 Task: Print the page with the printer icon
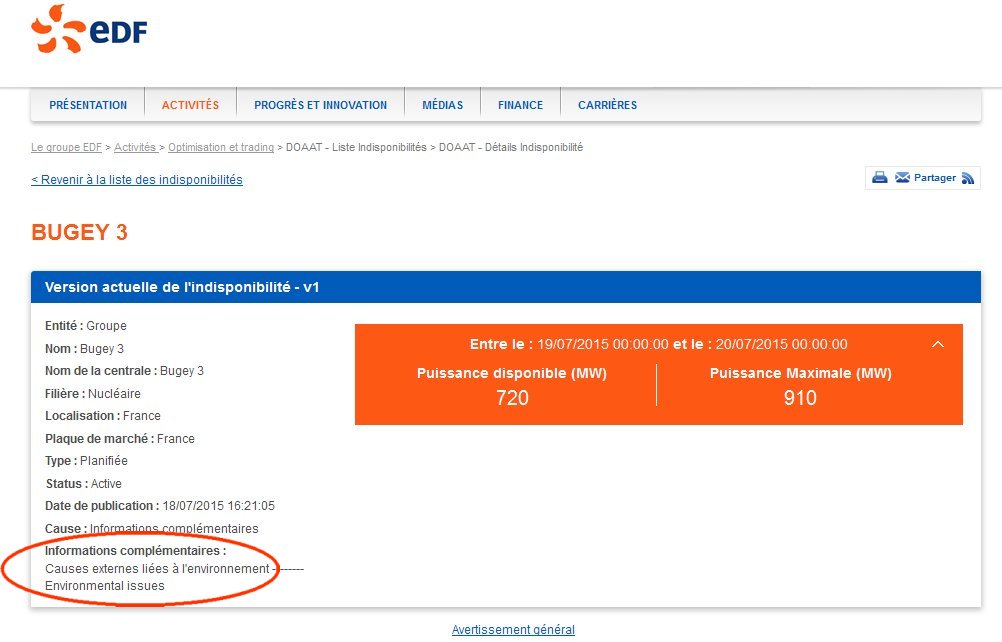pos(880,178)
